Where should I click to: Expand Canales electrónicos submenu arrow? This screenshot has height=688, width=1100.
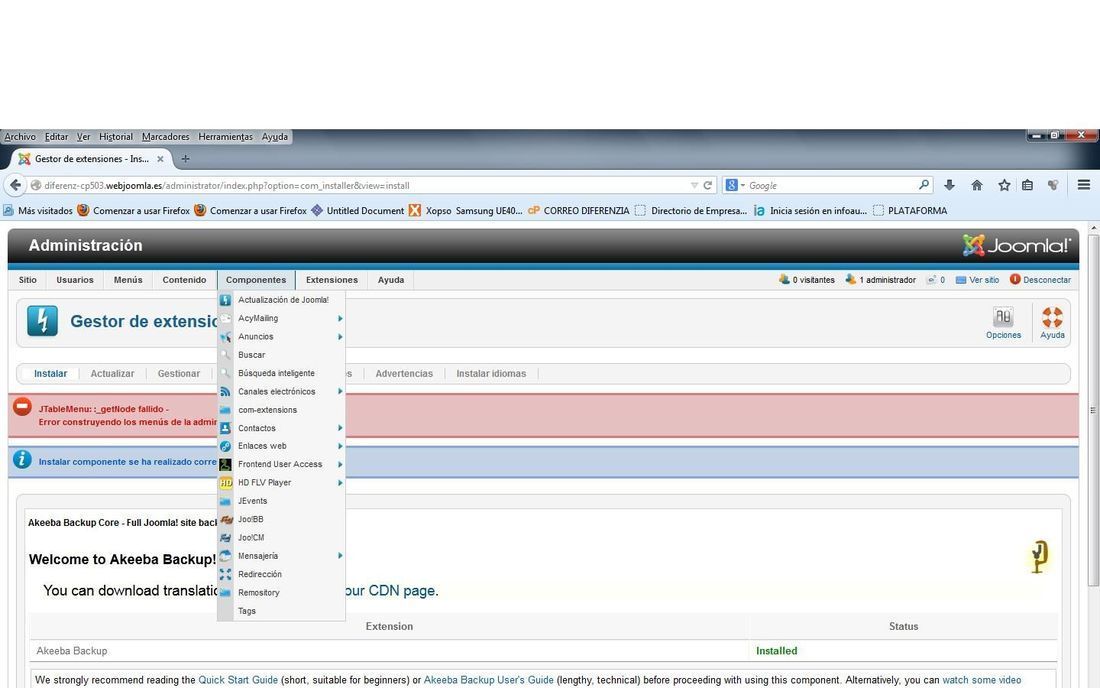(340, 391)
